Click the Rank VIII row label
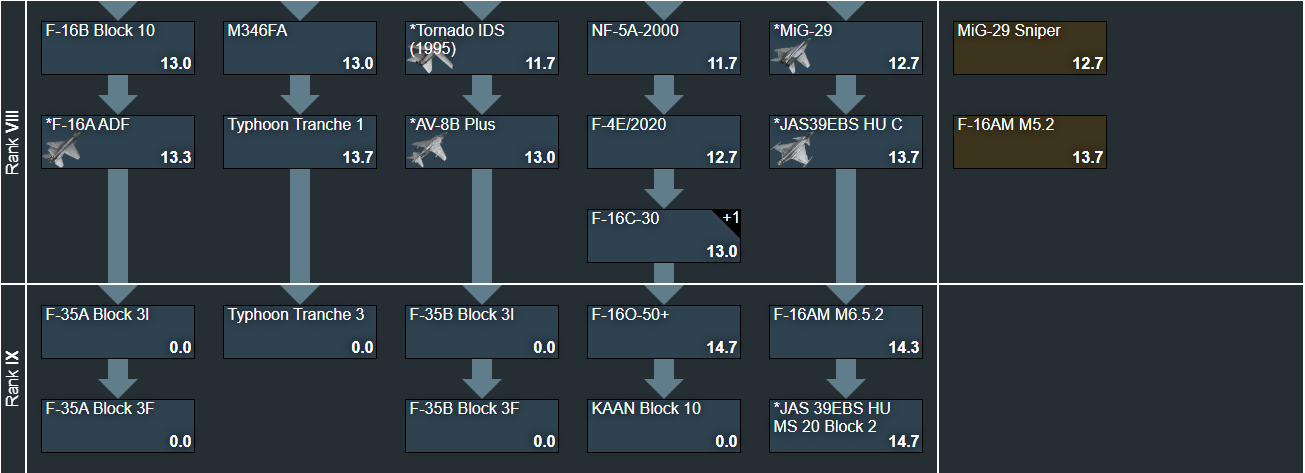This screenshot has width=1305, height=473. point(13,141)
